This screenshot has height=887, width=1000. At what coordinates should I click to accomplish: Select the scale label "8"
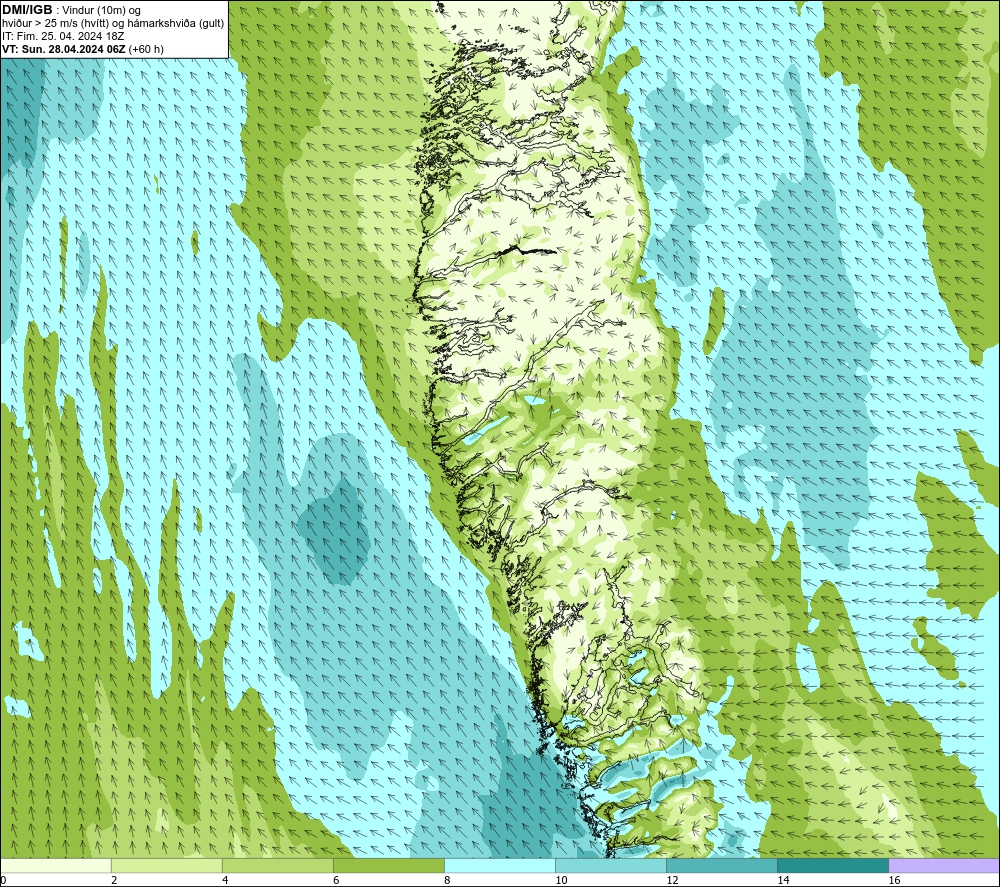[x=447, y=880]
